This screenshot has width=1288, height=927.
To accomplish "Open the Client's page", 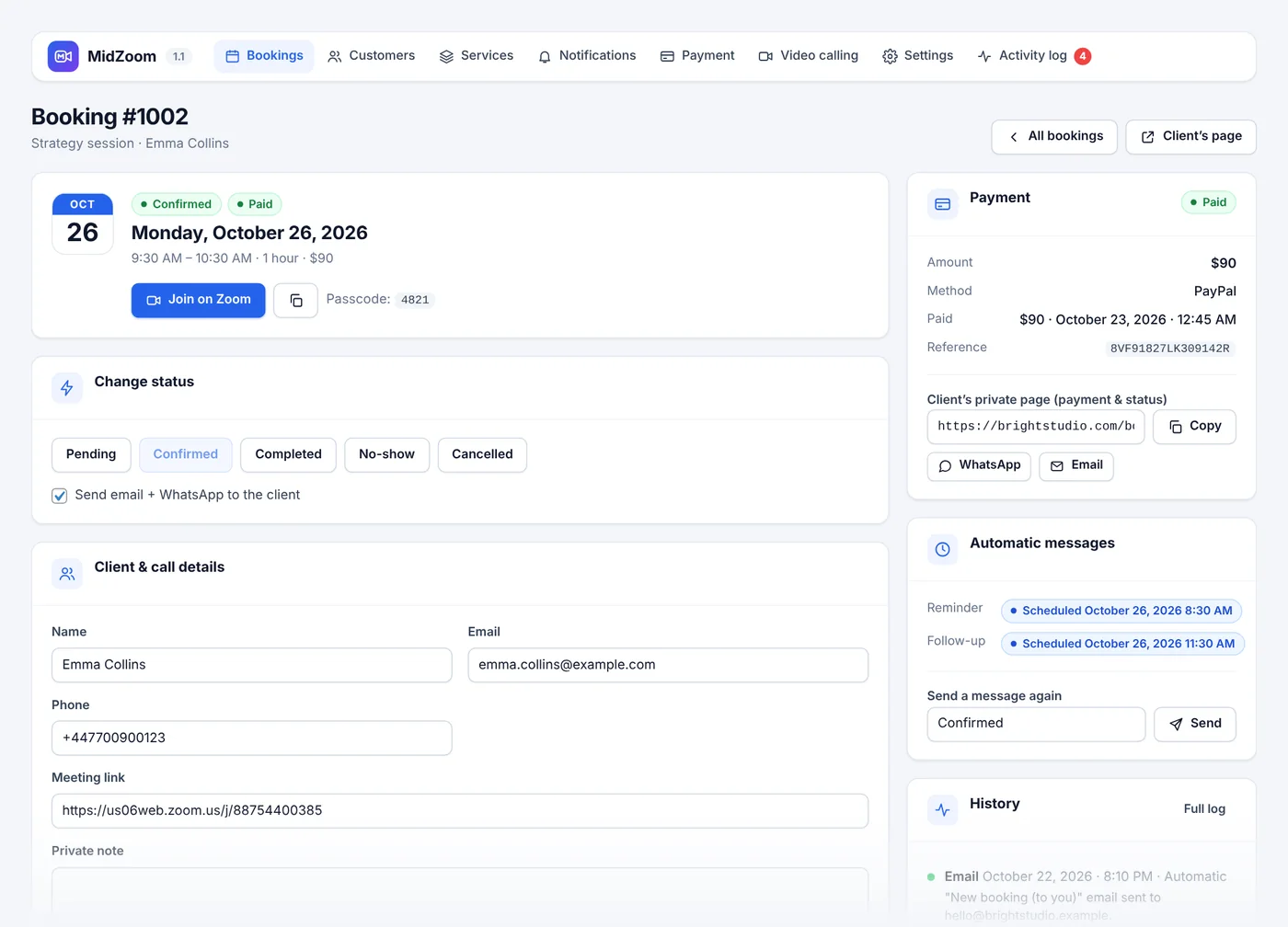I will 1191,137.
